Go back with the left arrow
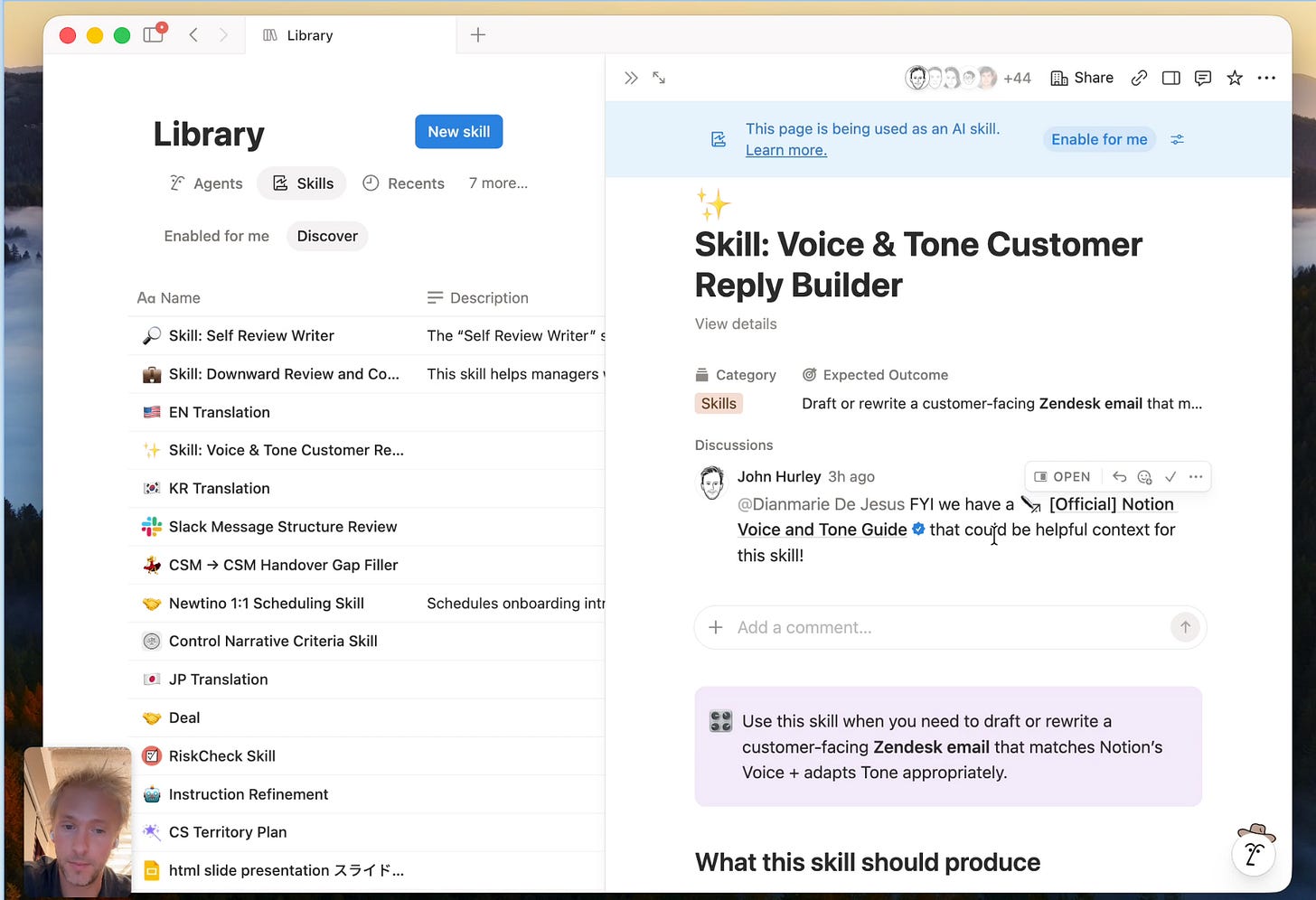The width and height of the screenshot is (1316, 900). pos(193,34)
